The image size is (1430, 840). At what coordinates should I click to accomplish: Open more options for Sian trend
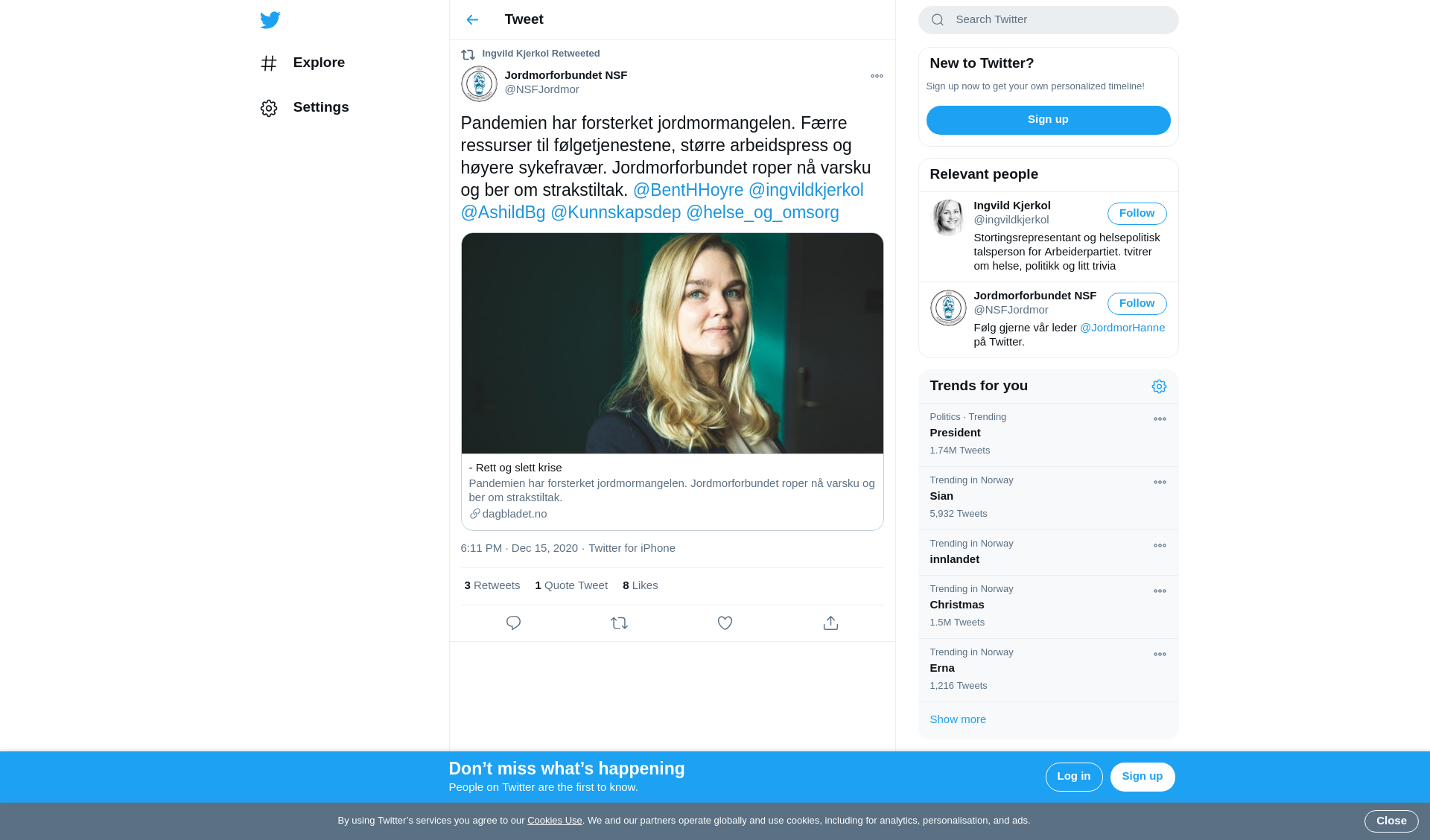[x=1160, y=483]
